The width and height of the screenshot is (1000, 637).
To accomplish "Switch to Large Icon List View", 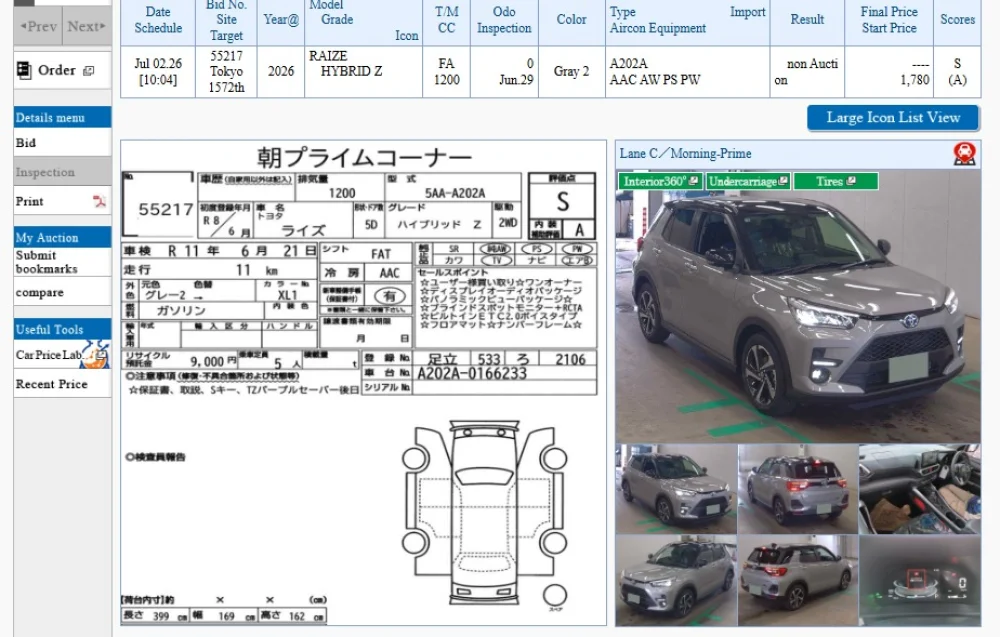I will tap(893, 117).
